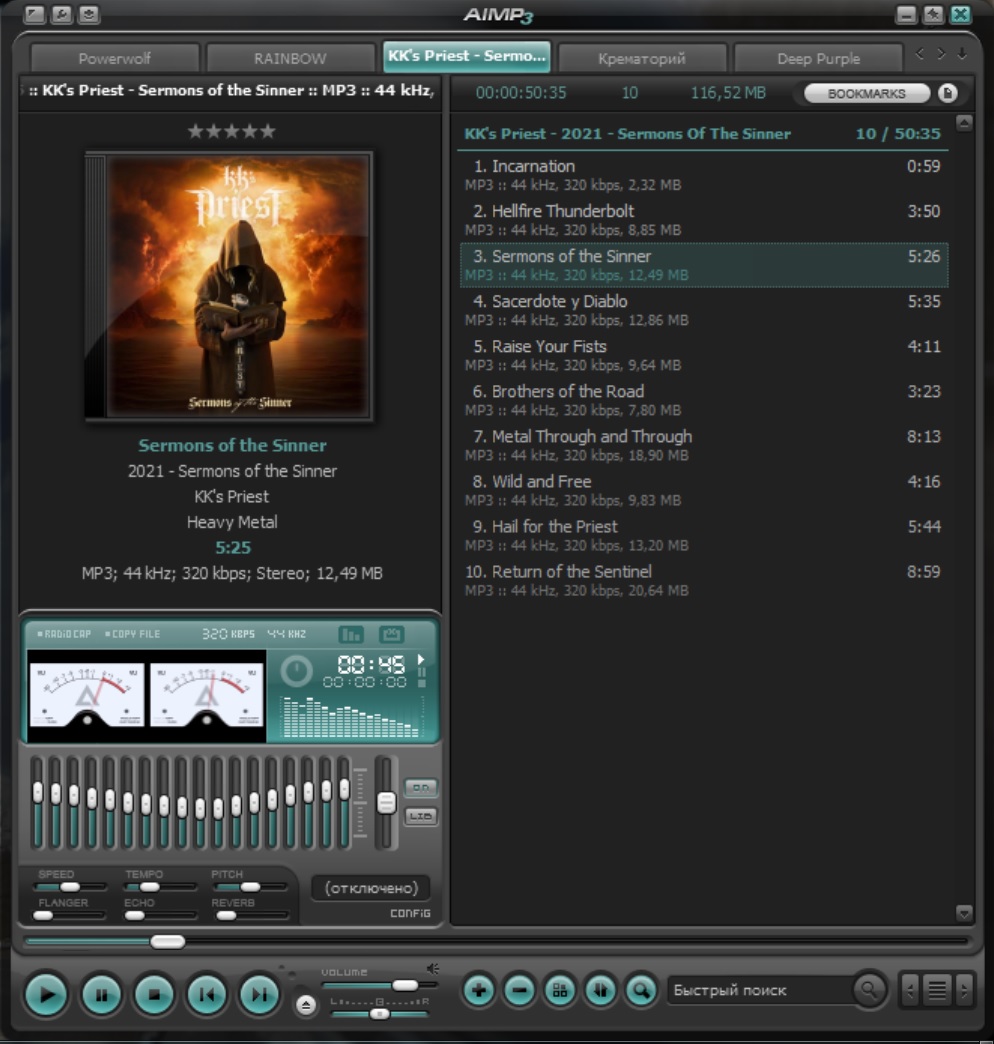Click the file icon beside Bookmarks

948,93
